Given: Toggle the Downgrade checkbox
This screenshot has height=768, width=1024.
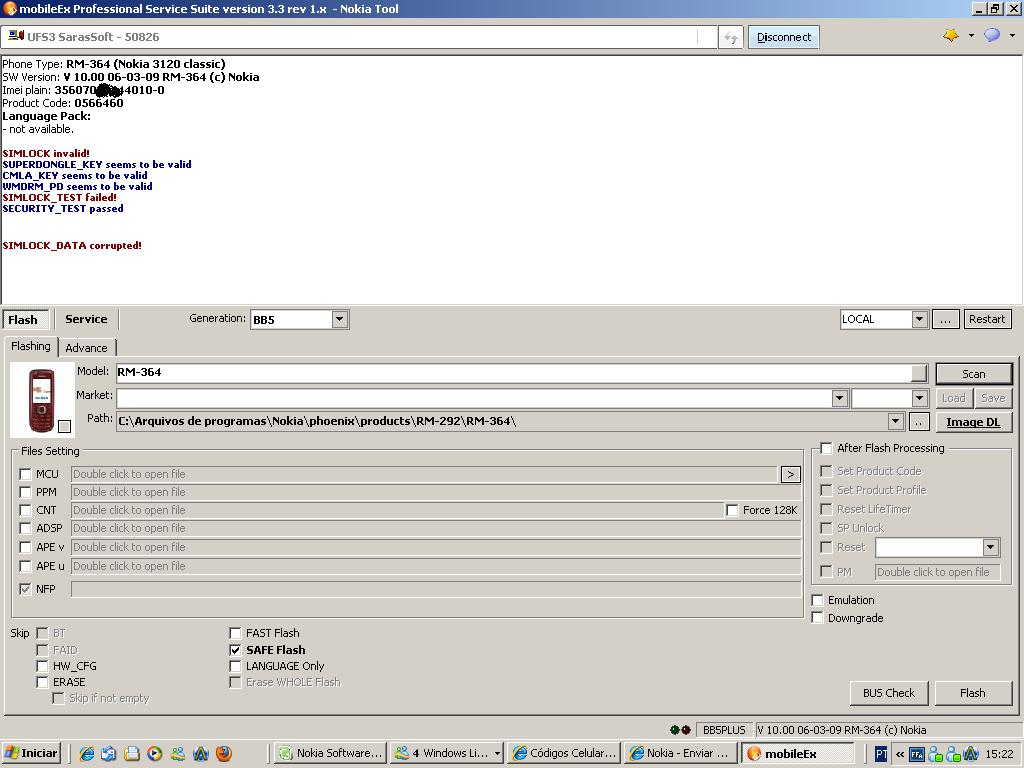Looking at the screenshot, I should point(817,618).
